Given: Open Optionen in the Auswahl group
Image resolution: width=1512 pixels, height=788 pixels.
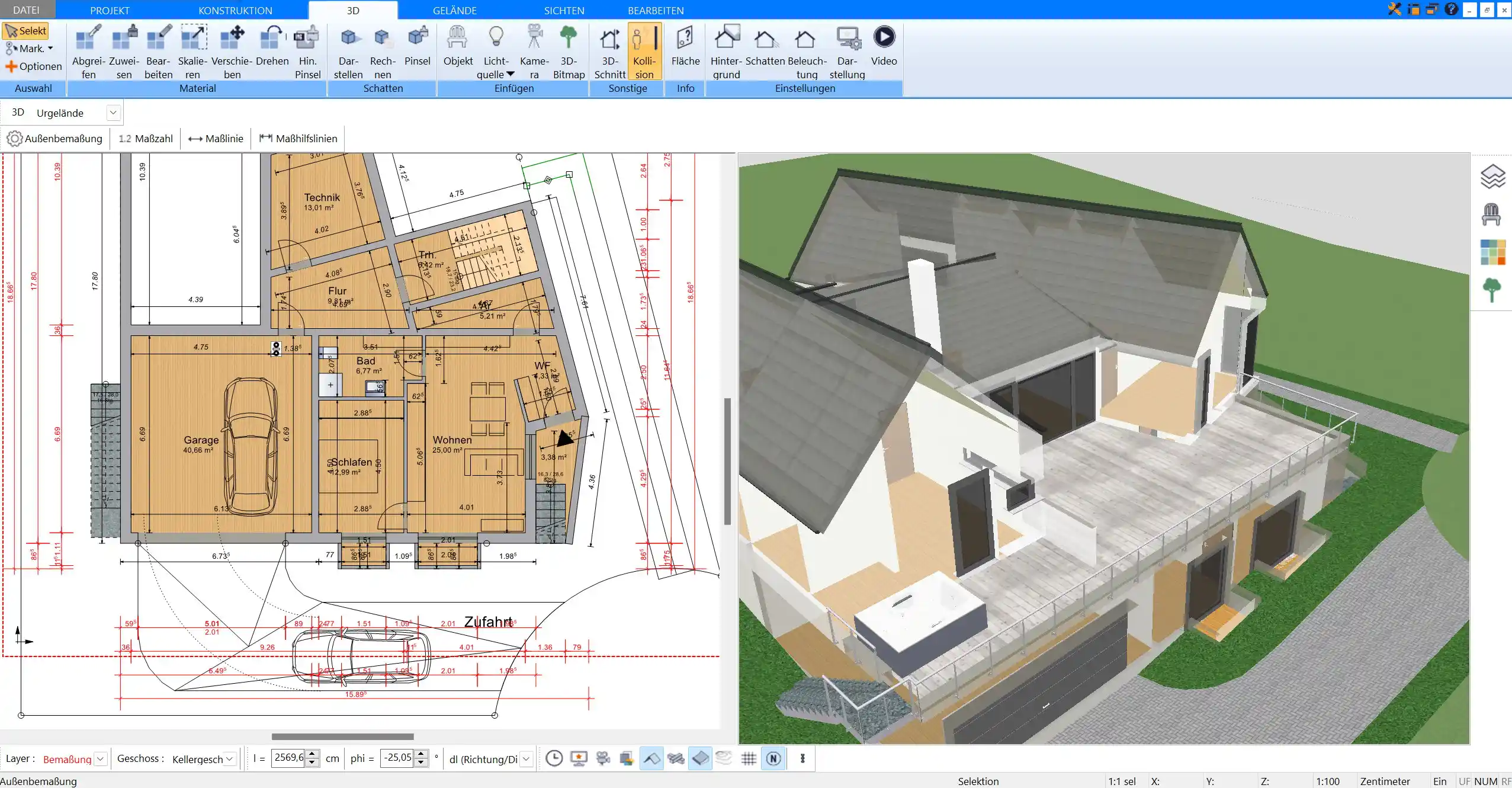Looking at the screenshot, I should [33, 66].
